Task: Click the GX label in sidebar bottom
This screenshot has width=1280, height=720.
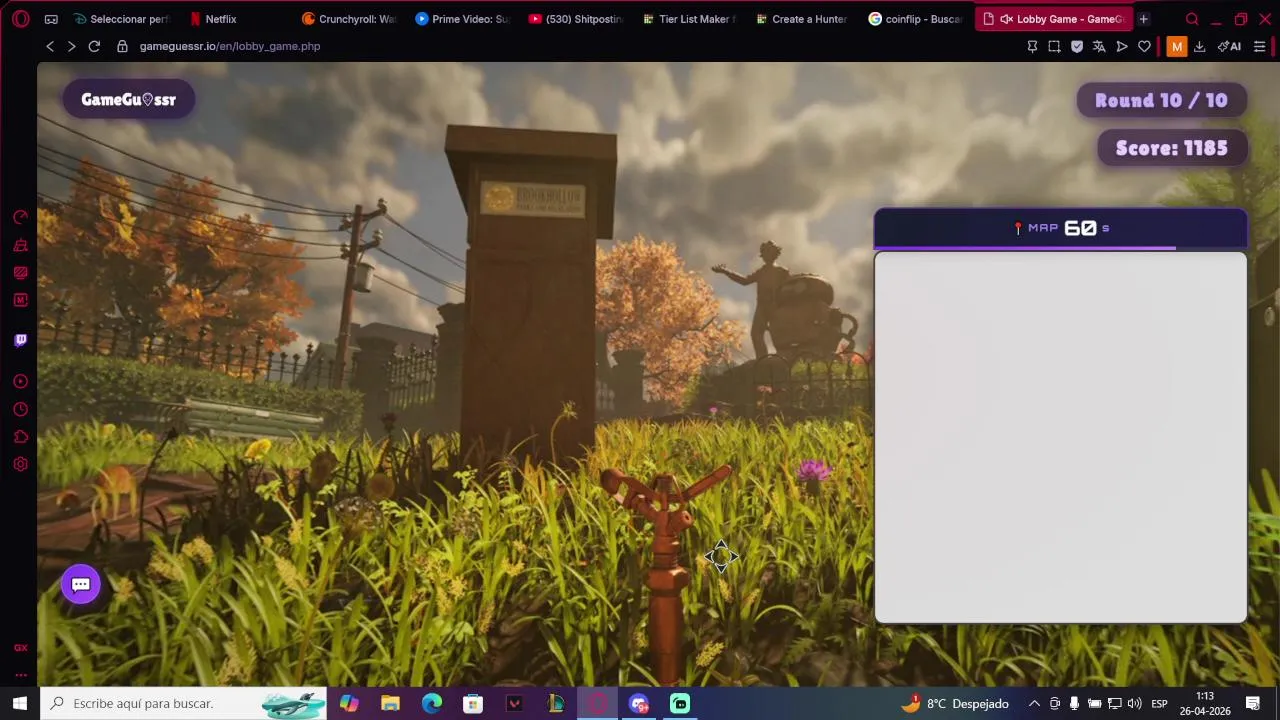Action: click(20, 648)
